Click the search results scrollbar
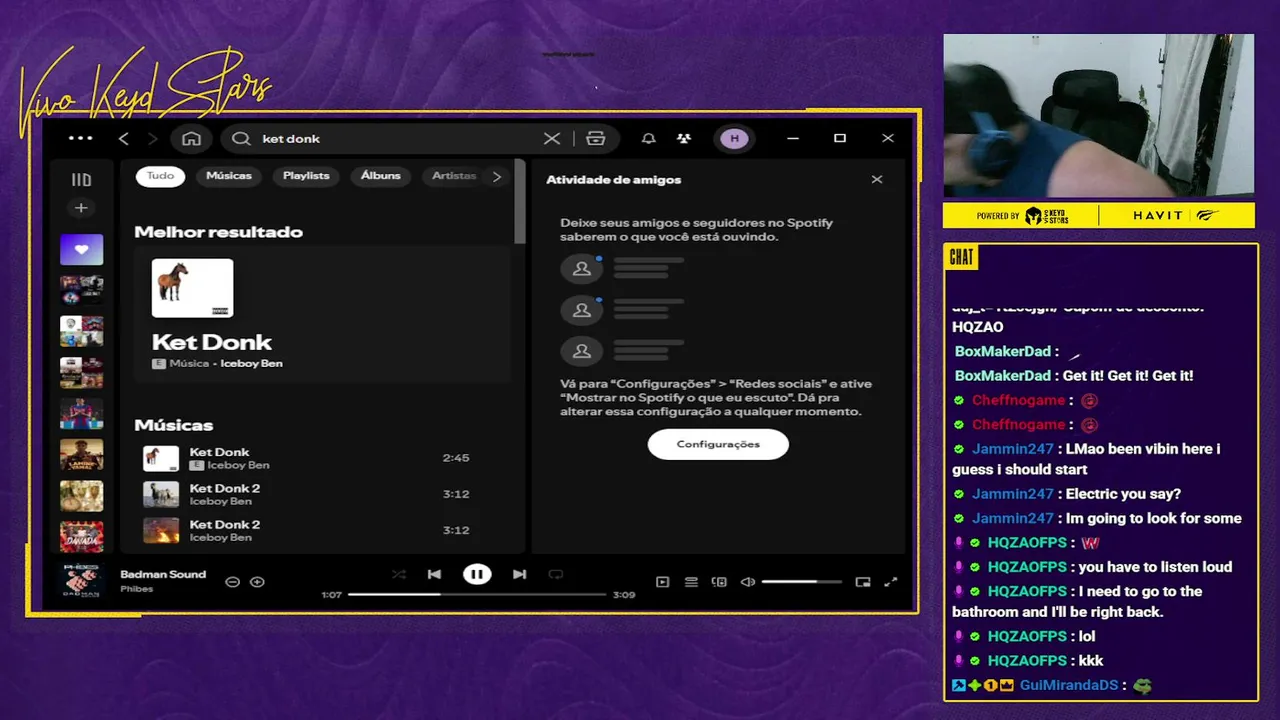This screenshot has width=1280, height=720. 519,201
